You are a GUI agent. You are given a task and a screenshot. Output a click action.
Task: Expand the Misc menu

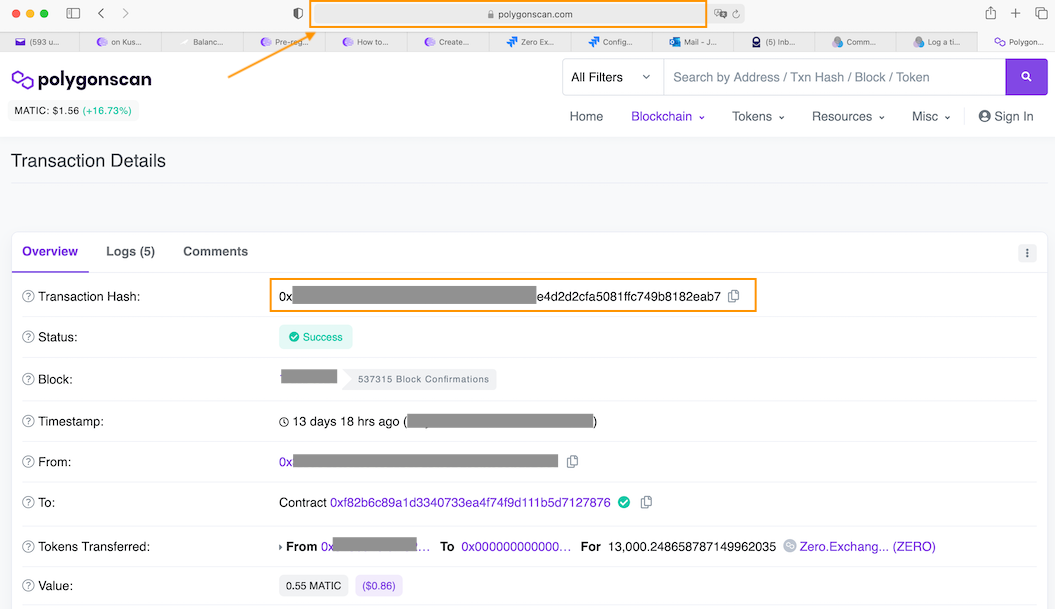(x=931, y=116)
